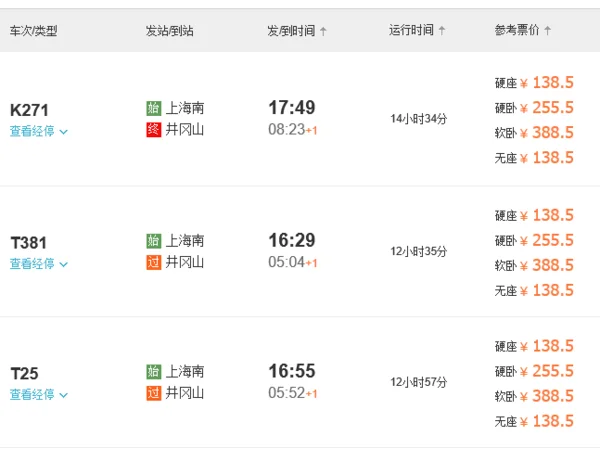Click the orange 过 icon for T381
The image size is (600, 461).
(x=153, y=262)
